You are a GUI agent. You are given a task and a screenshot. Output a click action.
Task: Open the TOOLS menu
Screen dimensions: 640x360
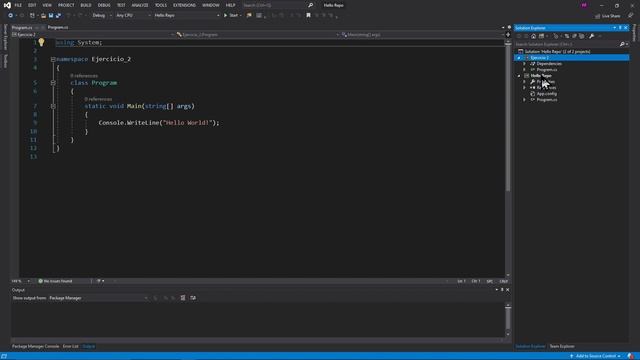point(161,5)
